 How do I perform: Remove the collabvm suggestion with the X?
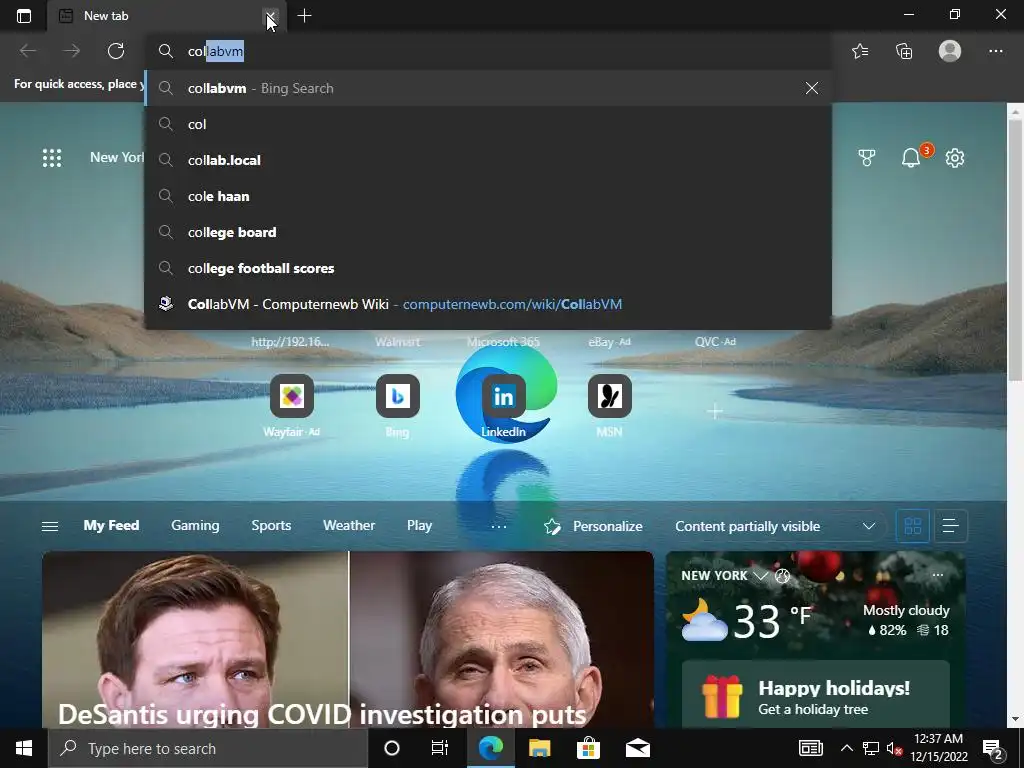pos(812,88)
